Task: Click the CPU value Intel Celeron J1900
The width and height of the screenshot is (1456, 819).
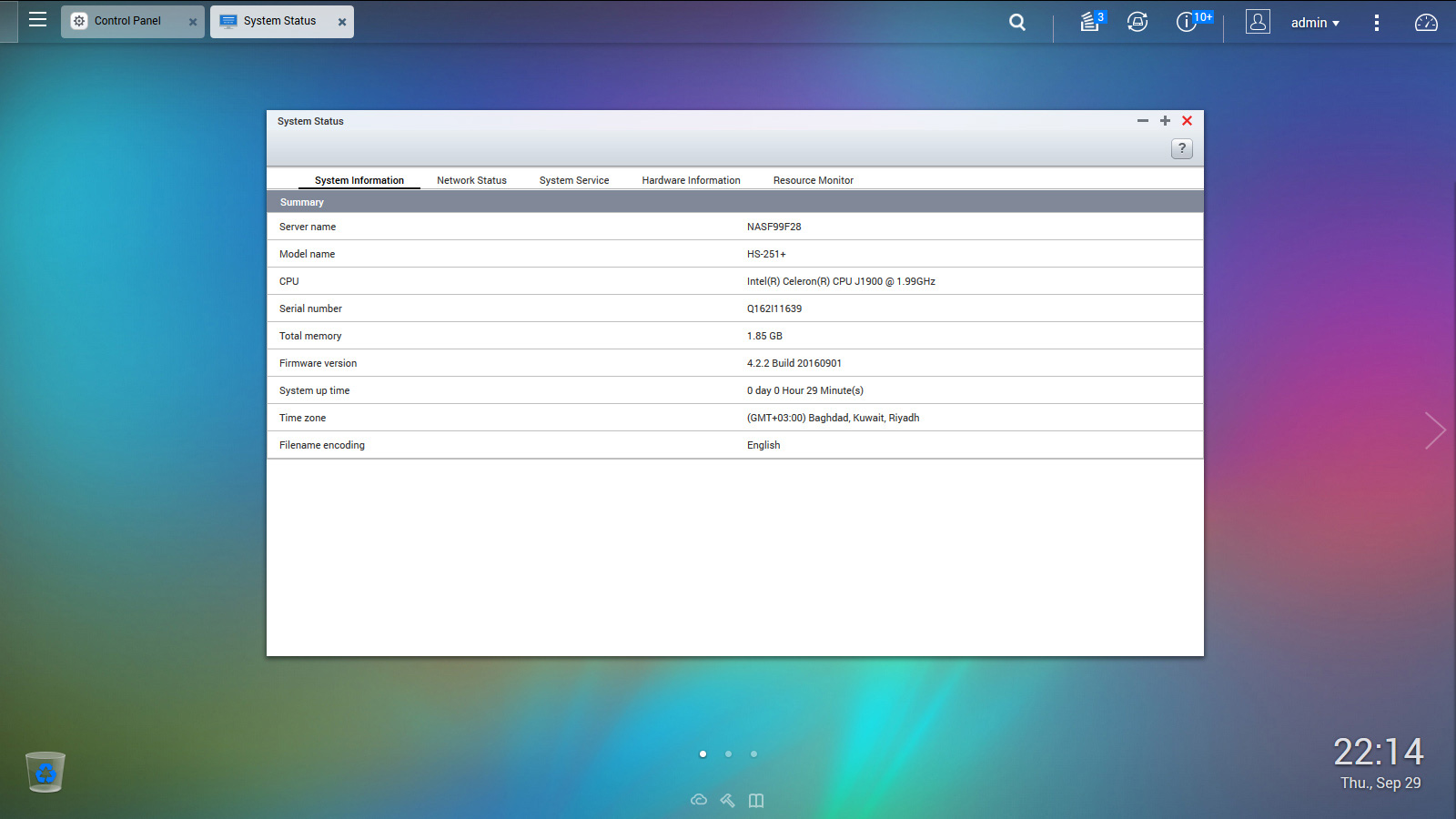Action: point(841,281)
